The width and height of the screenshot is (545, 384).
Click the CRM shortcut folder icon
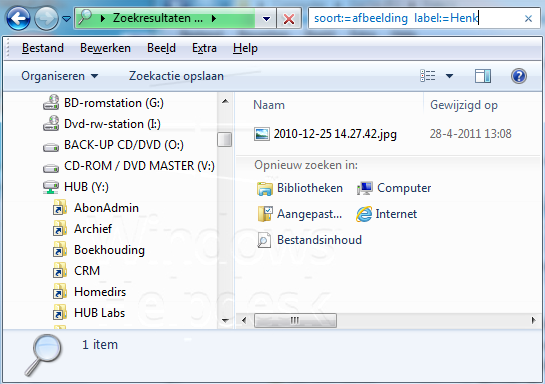[60, 270]
